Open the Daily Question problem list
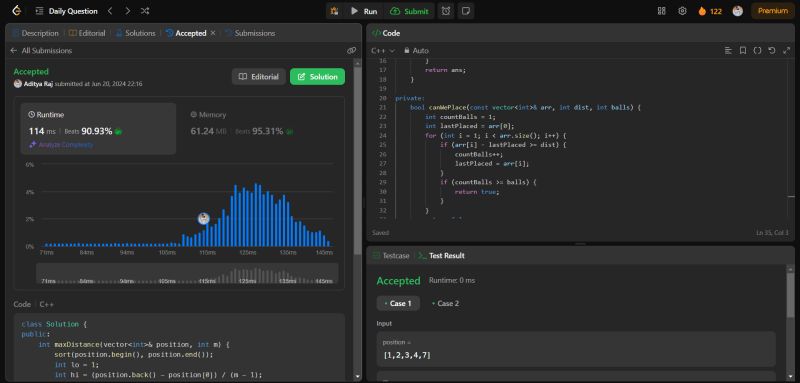Image resolution: width=800 pixels, height=383 pixels. point(67,11)
